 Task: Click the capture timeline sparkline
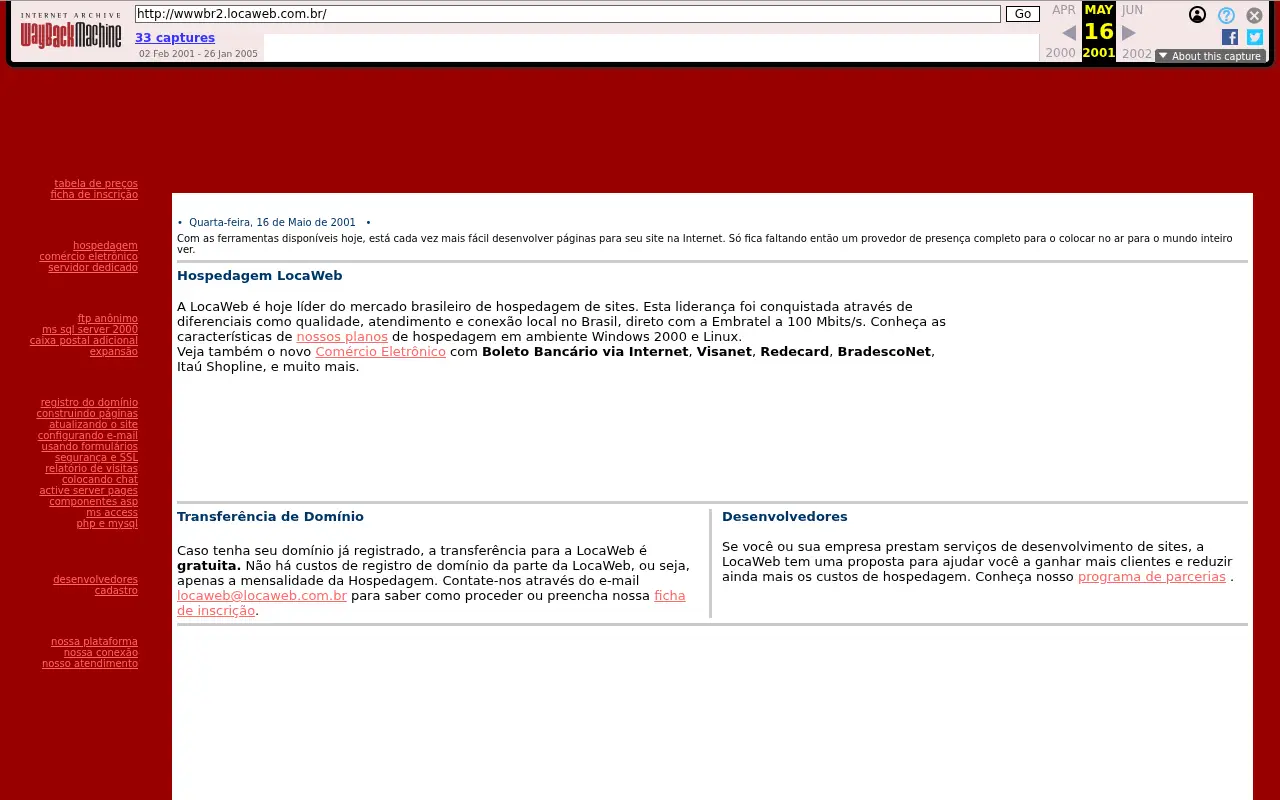coord(651,47)
